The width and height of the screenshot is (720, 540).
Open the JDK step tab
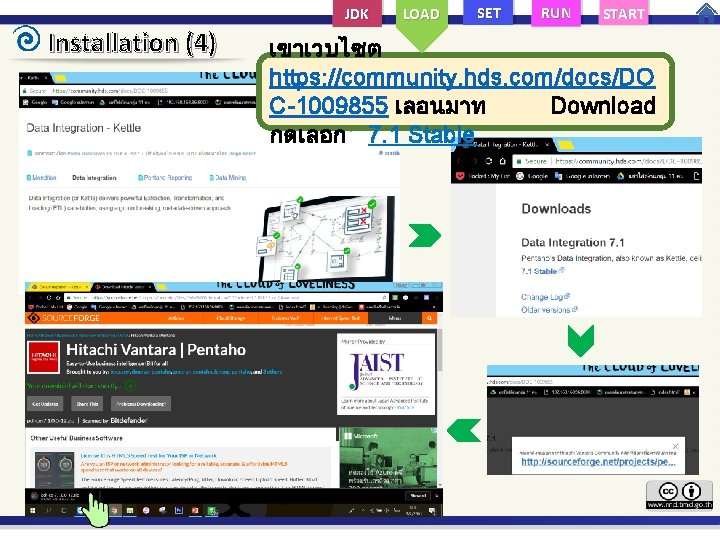(x=356, y=13)
